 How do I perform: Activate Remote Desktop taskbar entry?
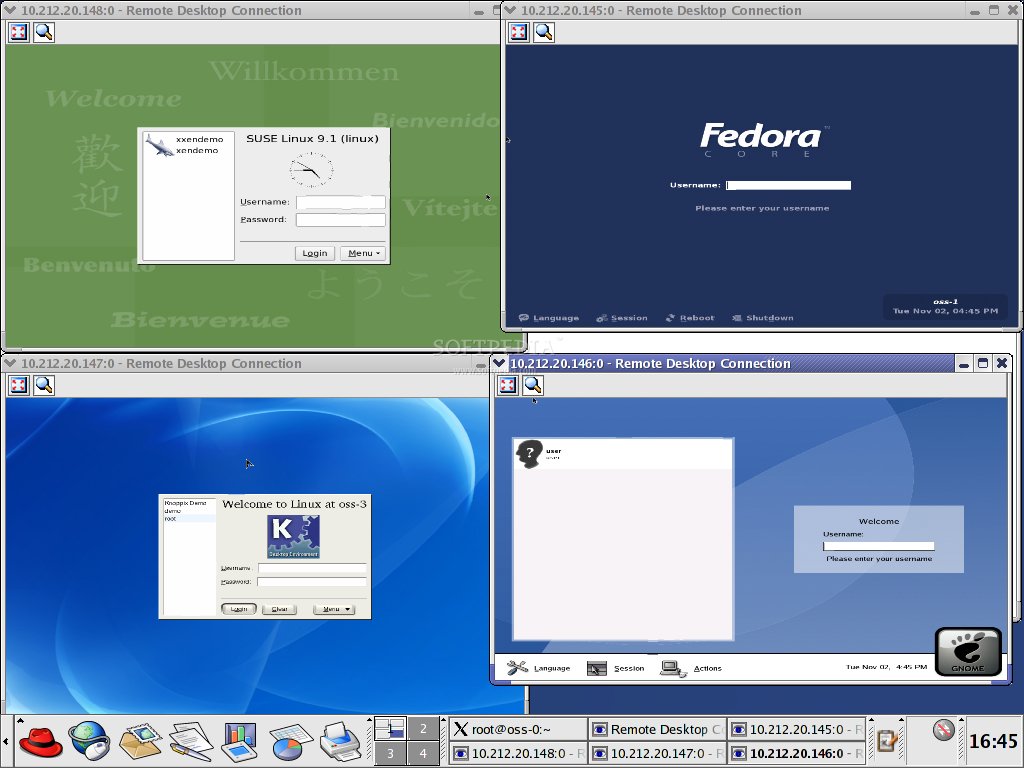click(657, 729)
